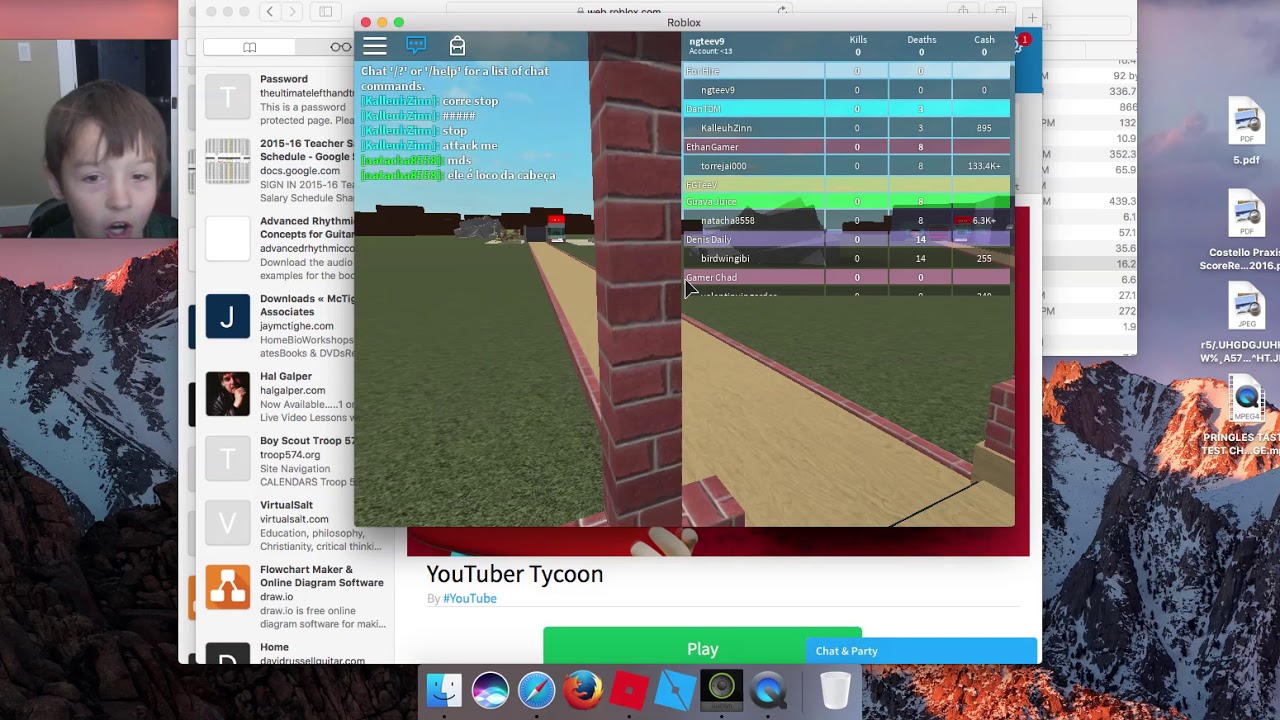
Task: Go forward in Safari window
Action: [x=292, y=12]
